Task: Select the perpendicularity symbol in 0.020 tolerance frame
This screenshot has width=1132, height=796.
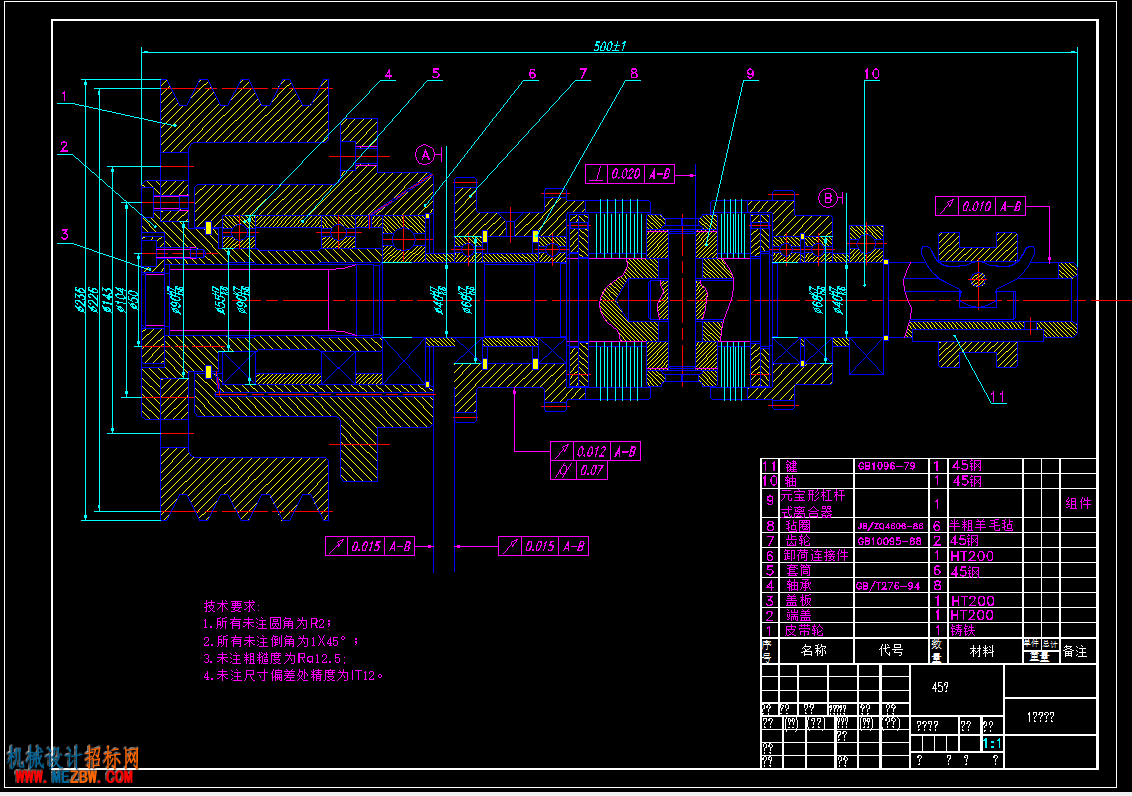Action: point(597,174)
